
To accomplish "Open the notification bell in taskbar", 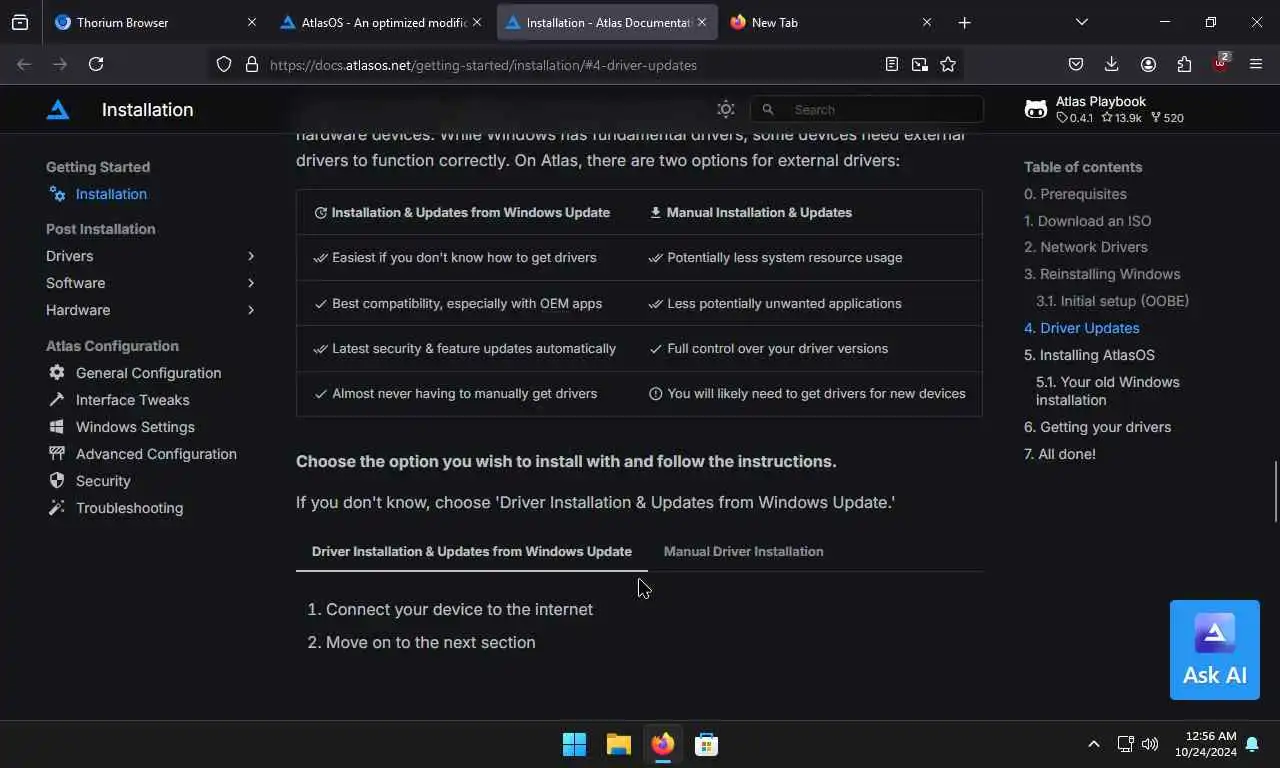I will (1252, 744).
